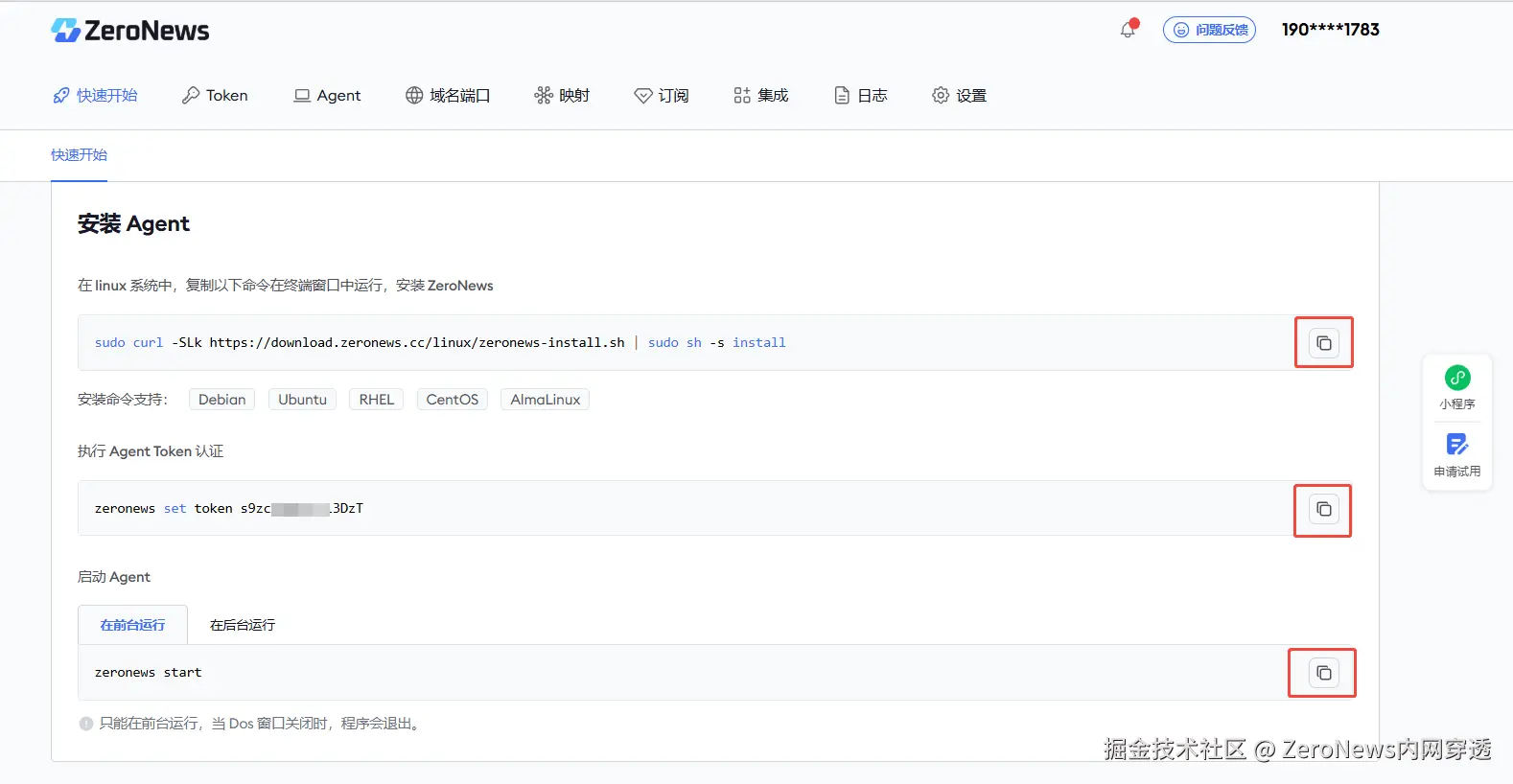Click the CentOS tag
1513x784 pixels.
[x=453, y=400]
